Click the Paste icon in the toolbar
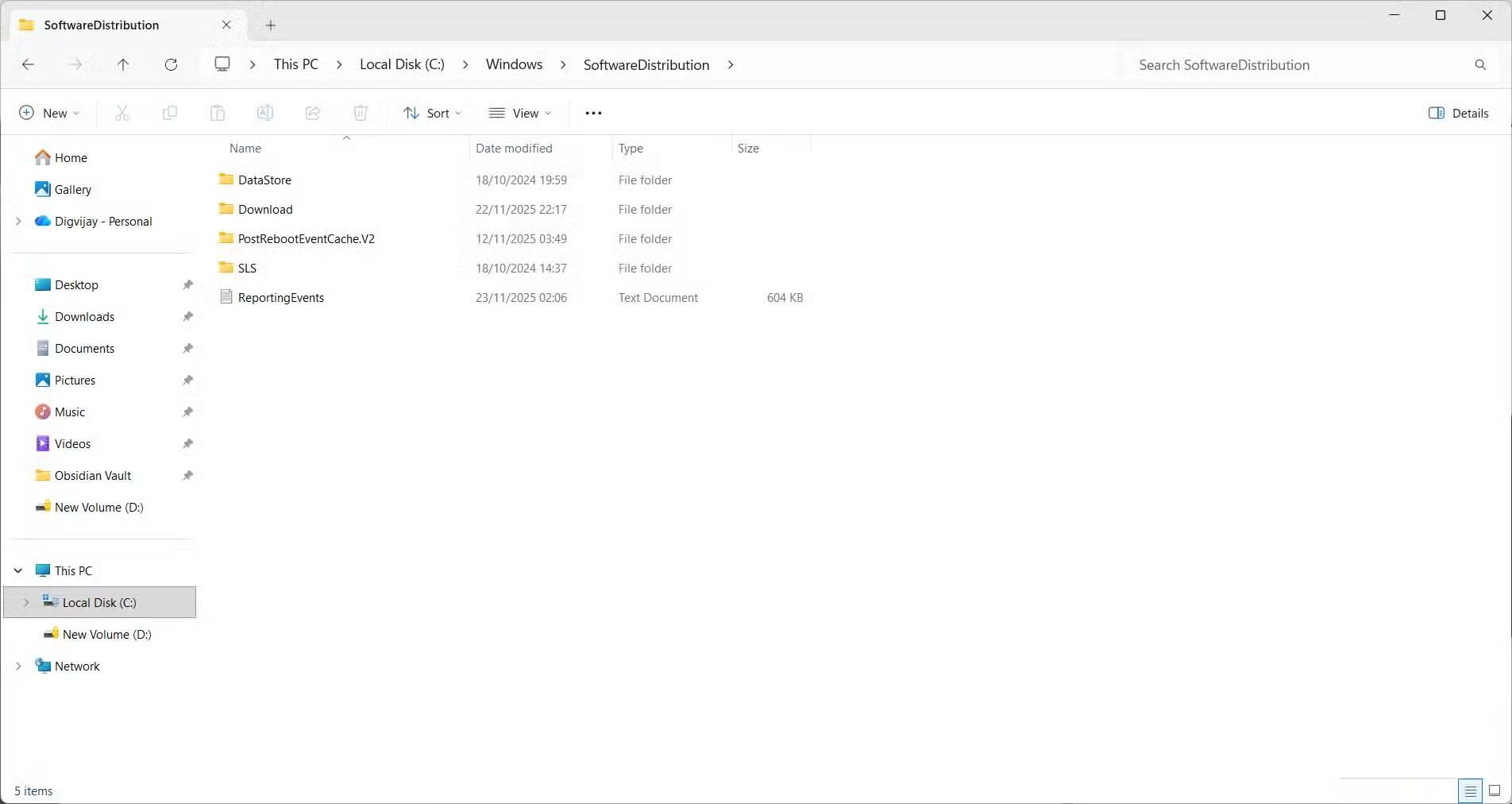 point(217,113)
